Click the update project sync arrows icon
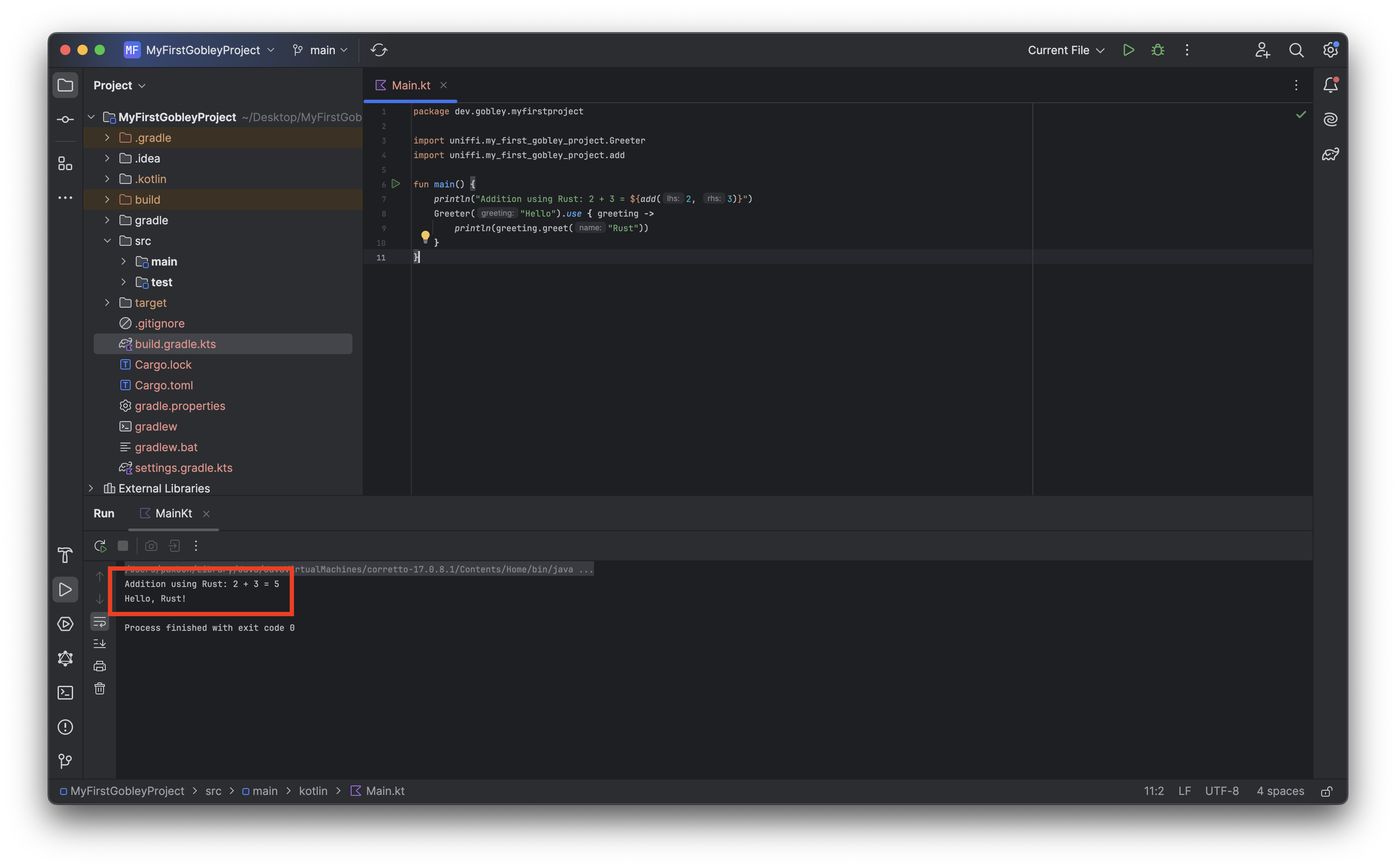The height and width of the screenshot is (868, 1396). point(379,51)
